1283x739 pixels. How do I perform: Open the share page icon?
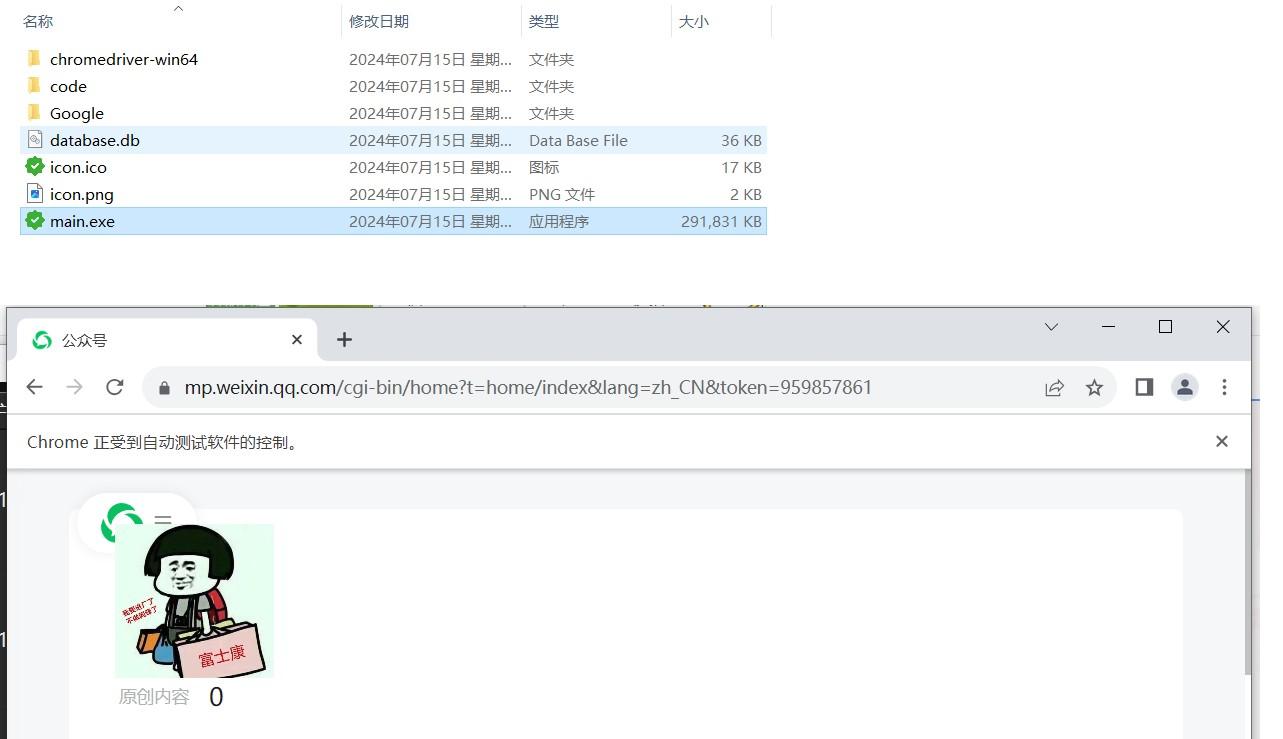pos(1054,388)
